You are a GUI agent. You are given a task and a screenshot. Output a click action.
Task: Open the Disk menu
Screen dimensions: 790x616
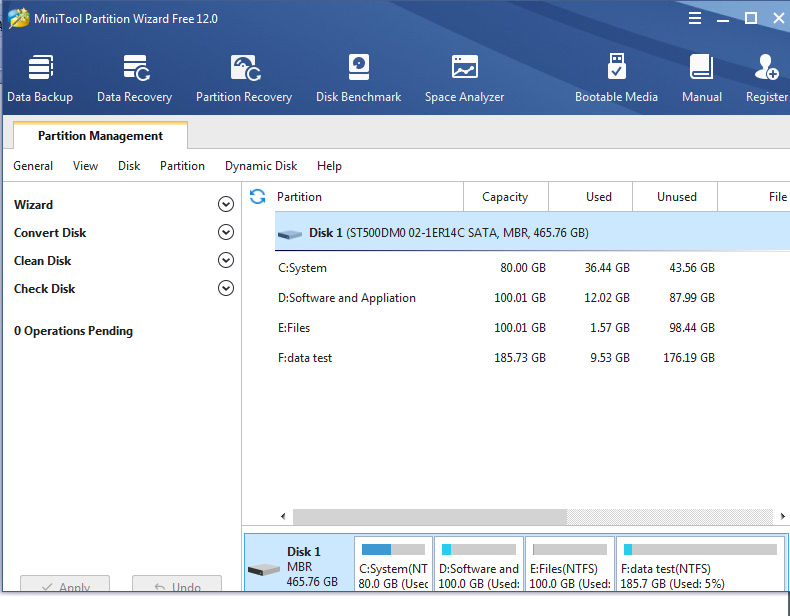pyautogui.click(x=129, y=166)
